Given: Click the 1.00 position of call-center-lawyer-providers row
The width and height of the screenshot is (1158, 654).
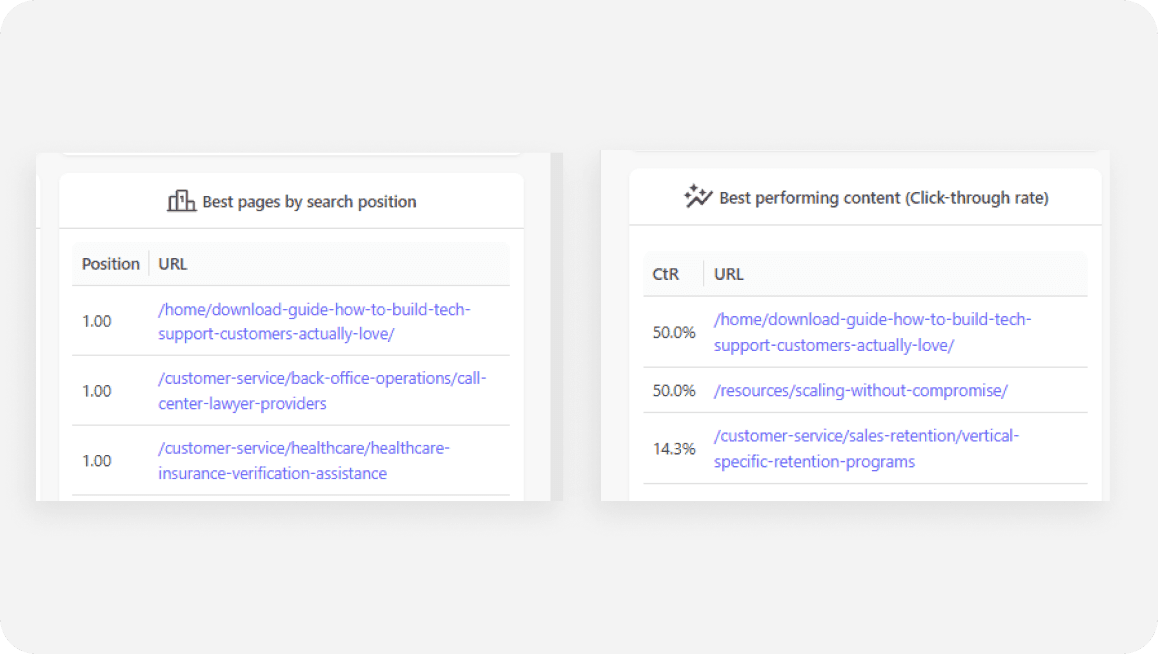Looking at the screenshot, I should point(97,391).
